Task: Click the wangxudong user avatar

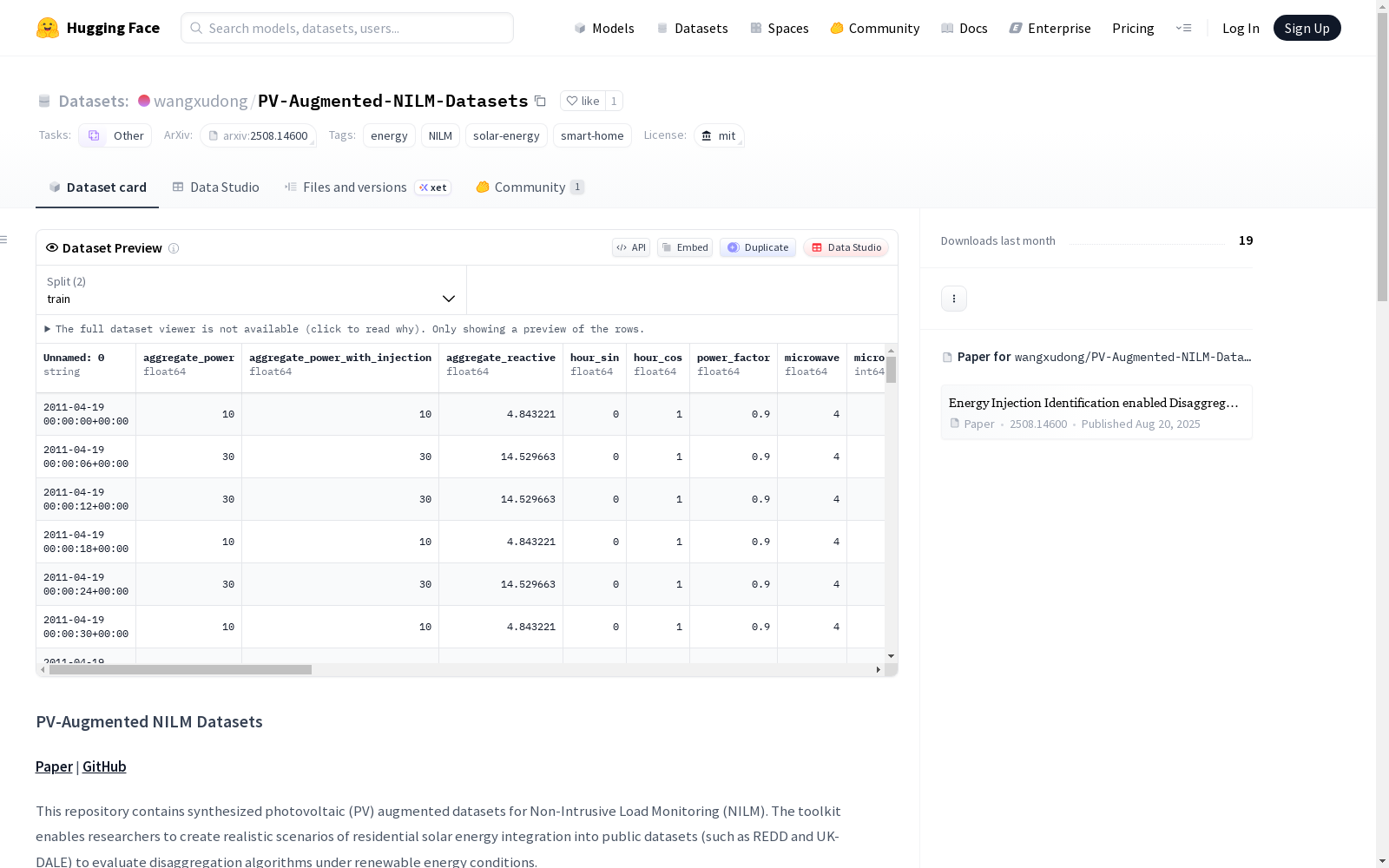Action: click(x=144, y=101)
